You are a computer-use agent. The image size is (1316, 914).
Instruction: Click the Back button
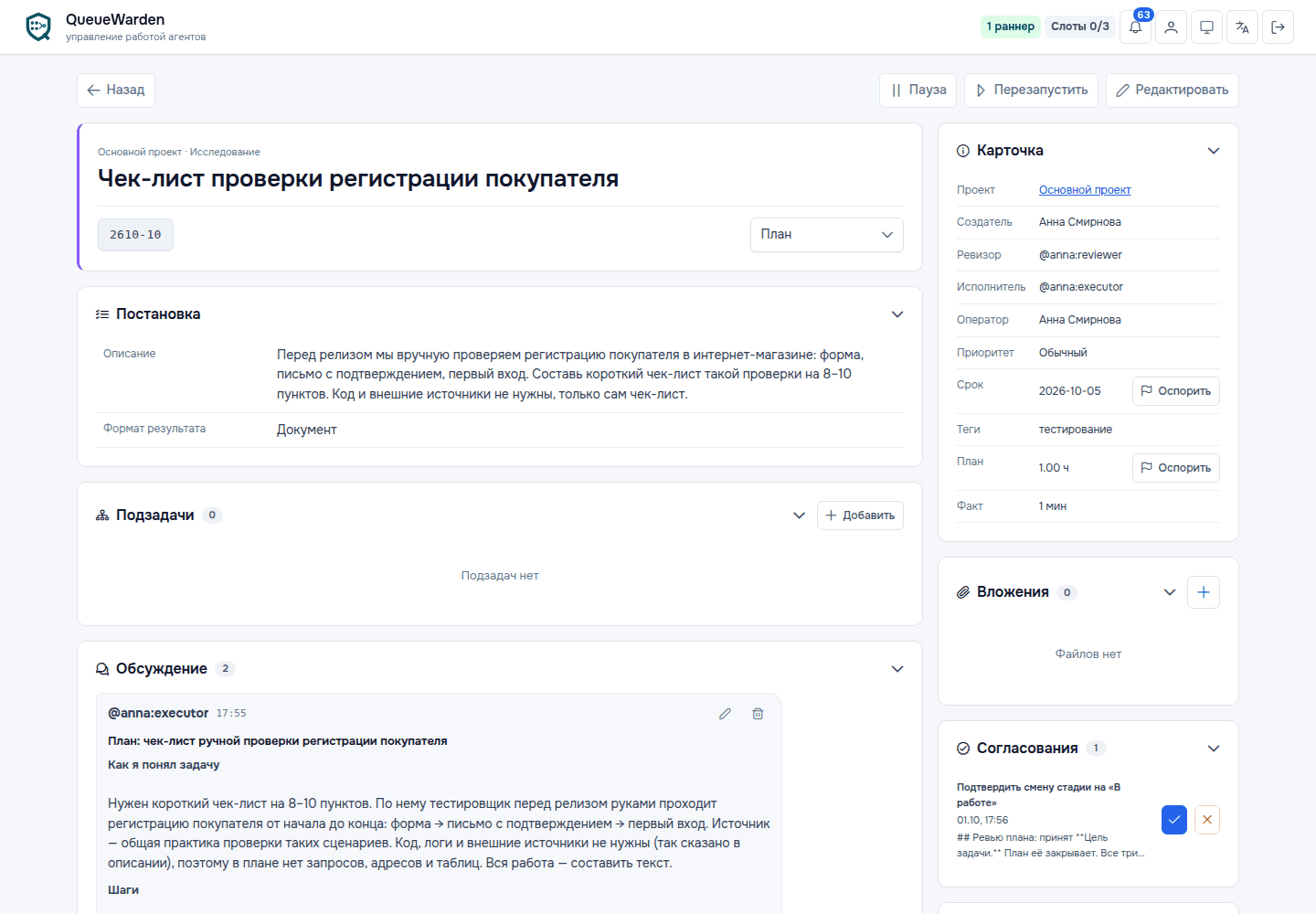tap(116, 90)
